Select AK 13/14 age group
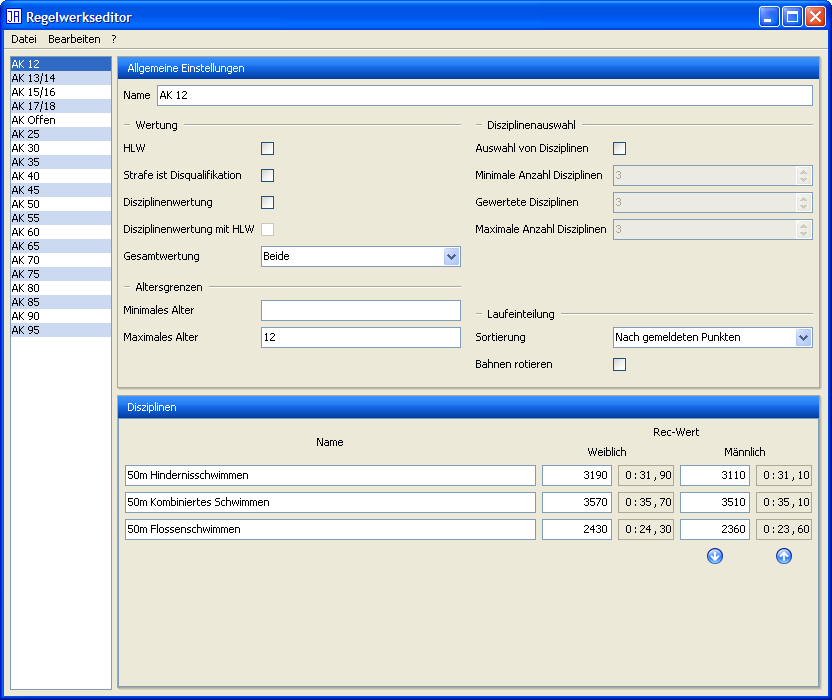Image resolution: width=832 pixels, height=700 pixels. [61, 78]
